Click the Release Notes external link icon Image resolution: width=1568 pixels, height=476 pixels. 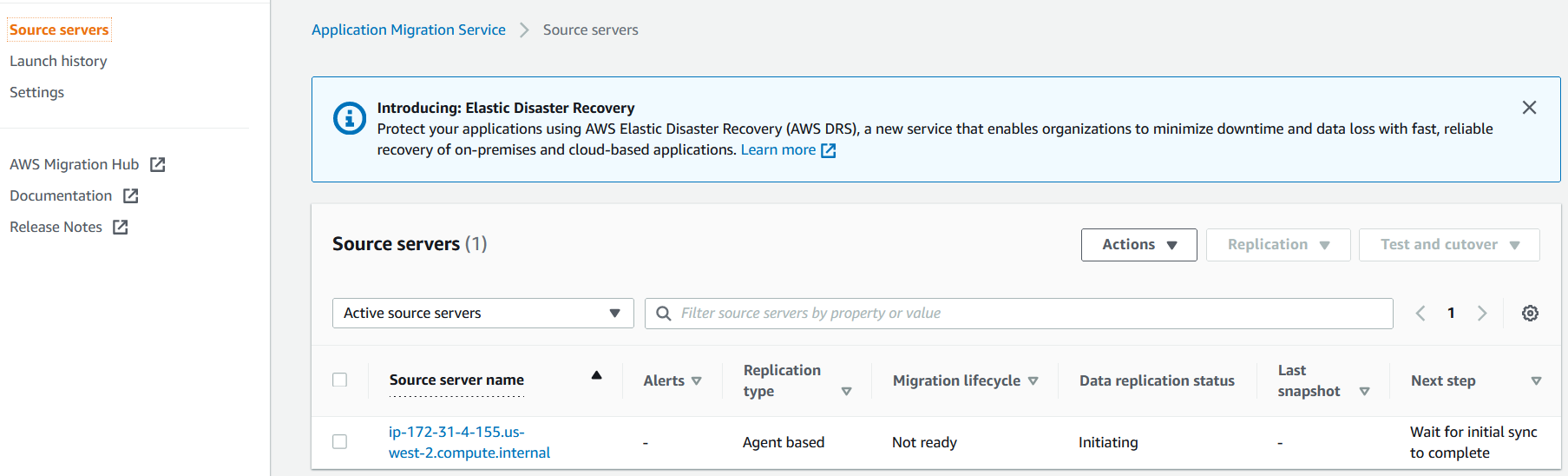[x=121, y=227]
